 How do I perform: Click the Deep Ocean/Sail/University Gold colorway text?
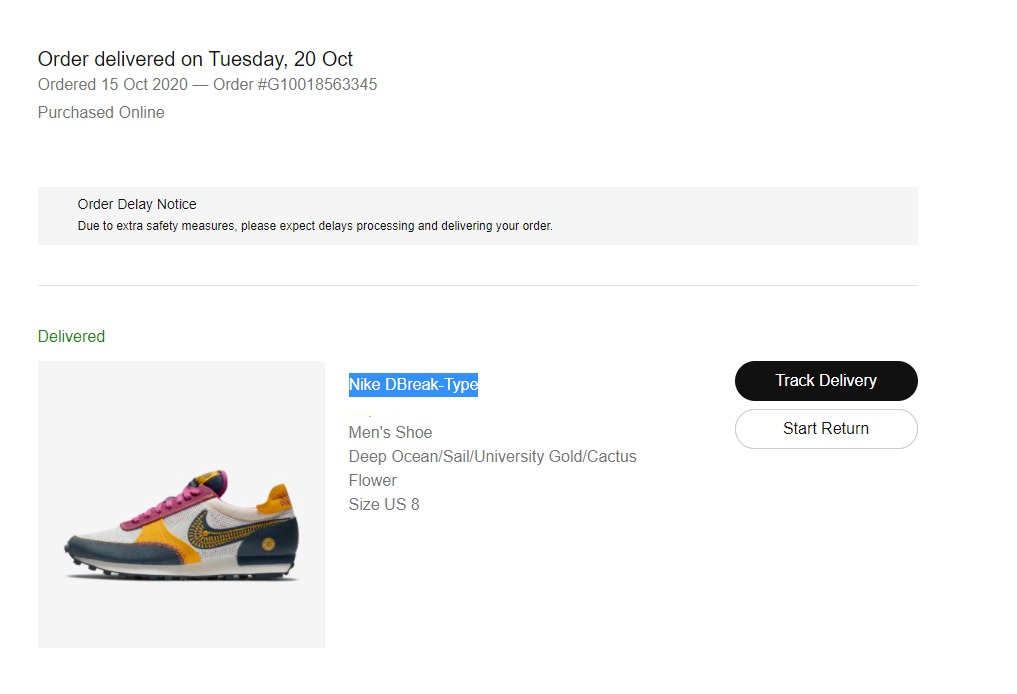click(492, 457)
